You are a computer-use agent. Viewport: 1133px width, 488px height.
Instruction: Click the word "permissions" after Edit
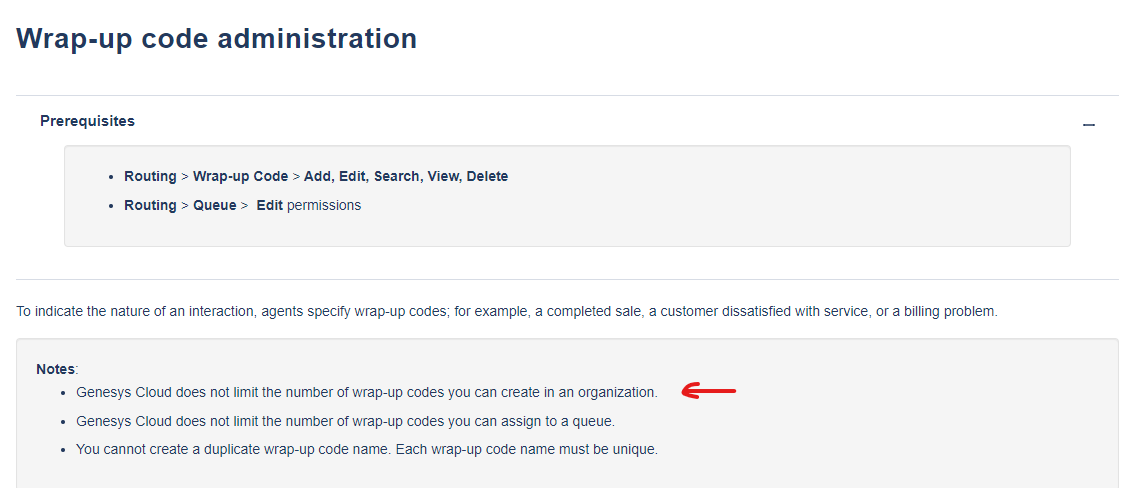[324, 205]
